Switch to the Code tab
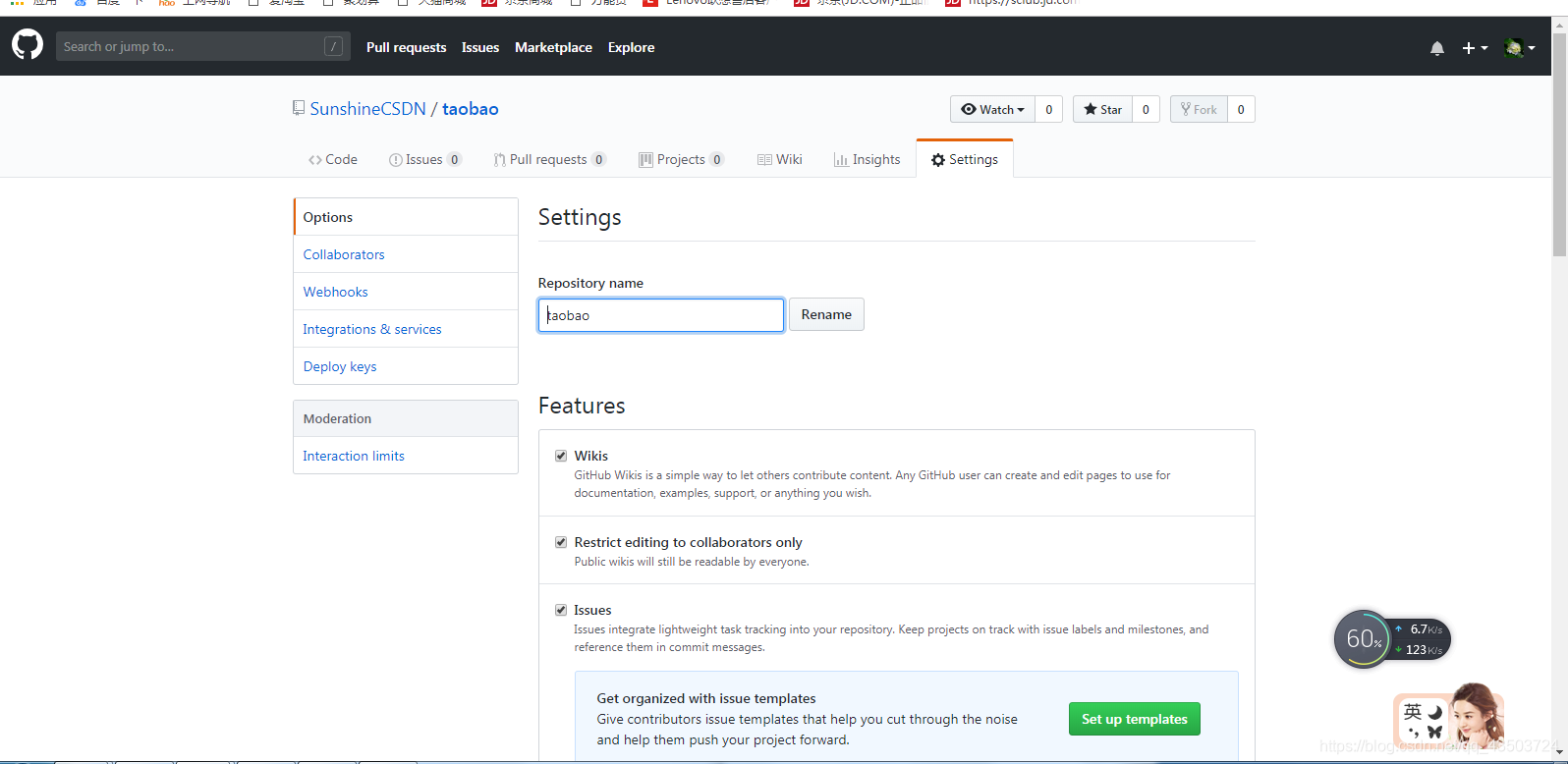Image resolution: width=1568 pixels, height=764 pixels. coord(333,159)
